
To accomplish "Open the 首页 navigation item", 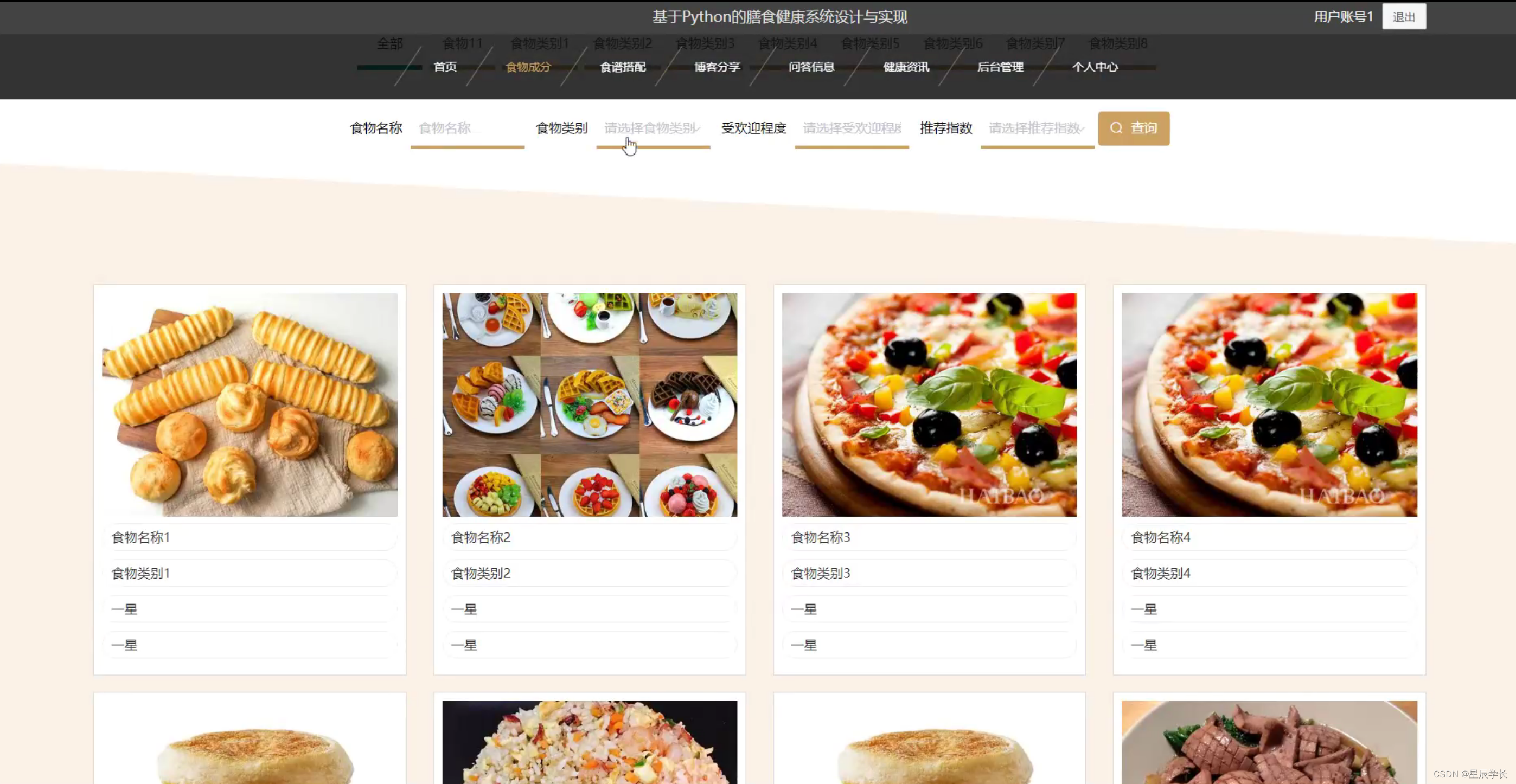I will [x=445, y=67].
